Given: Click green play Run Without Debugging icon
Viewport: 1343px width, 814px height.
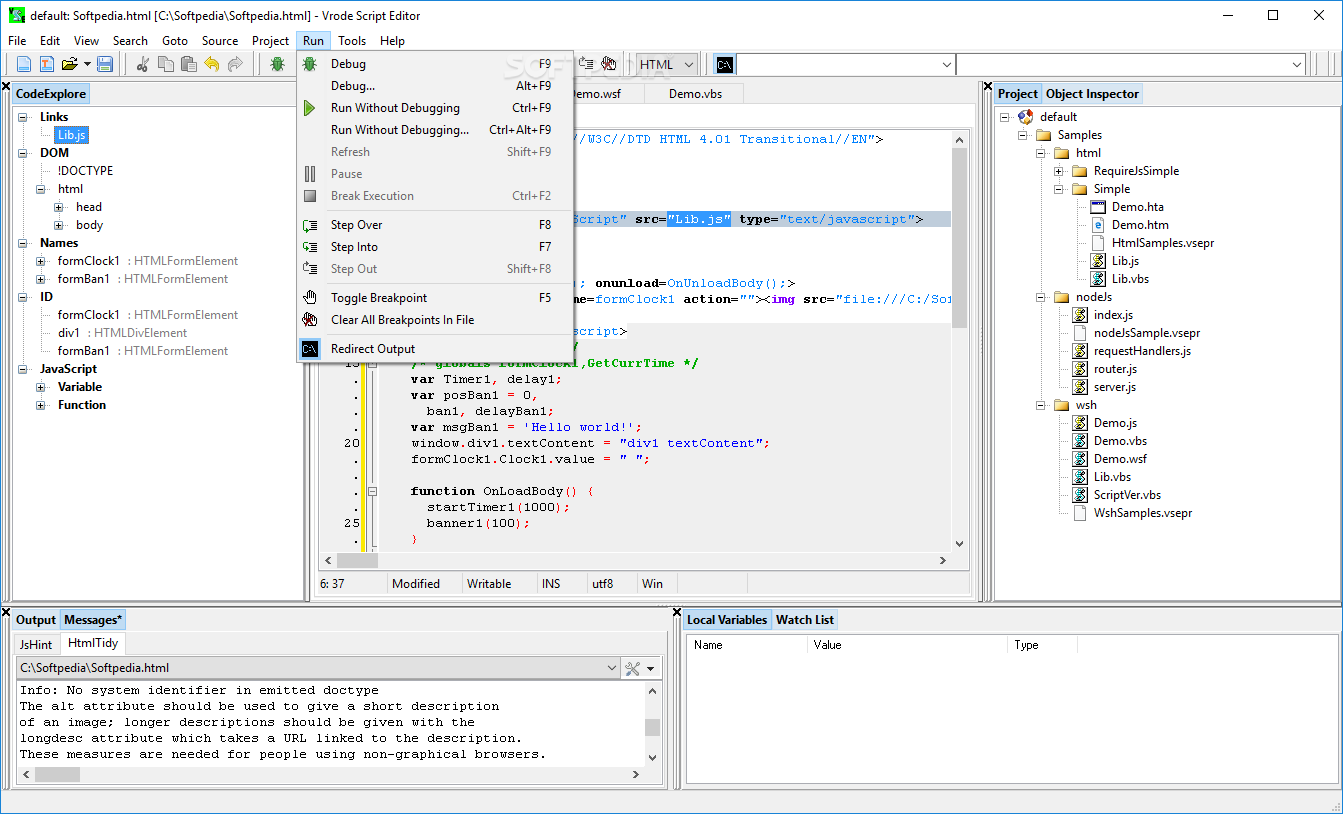Looking at the screenshot, I should pos(311,108).
